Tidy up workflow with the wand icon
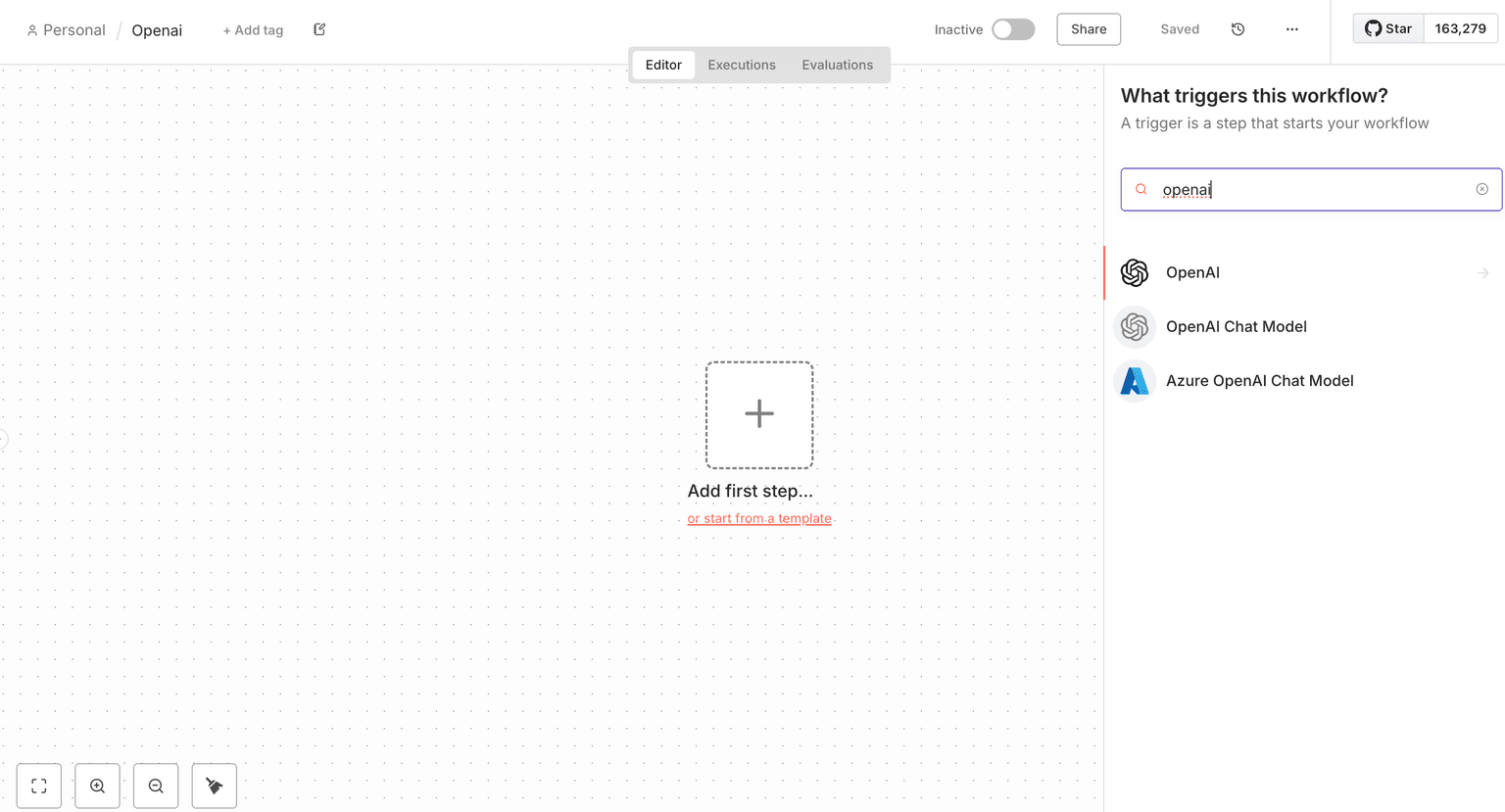Viewport: 1505px width, 812px height. [214, 786]
